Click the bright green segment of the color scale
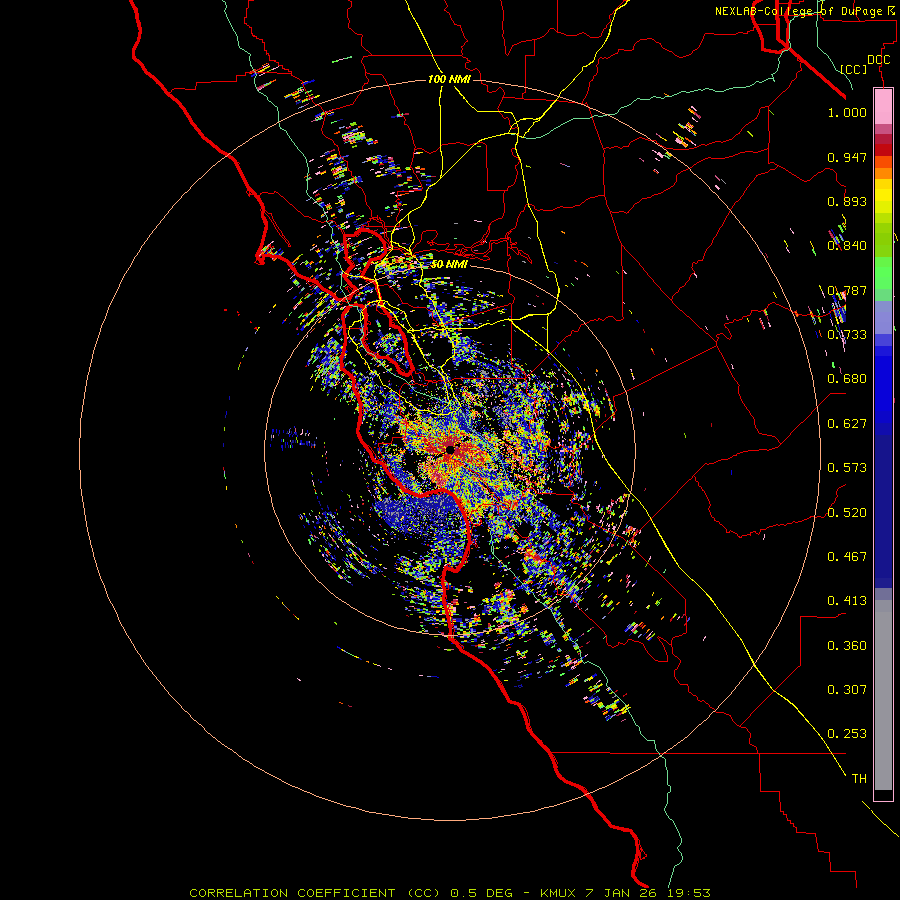Screen dimensions: 900x900 (883, 273)
